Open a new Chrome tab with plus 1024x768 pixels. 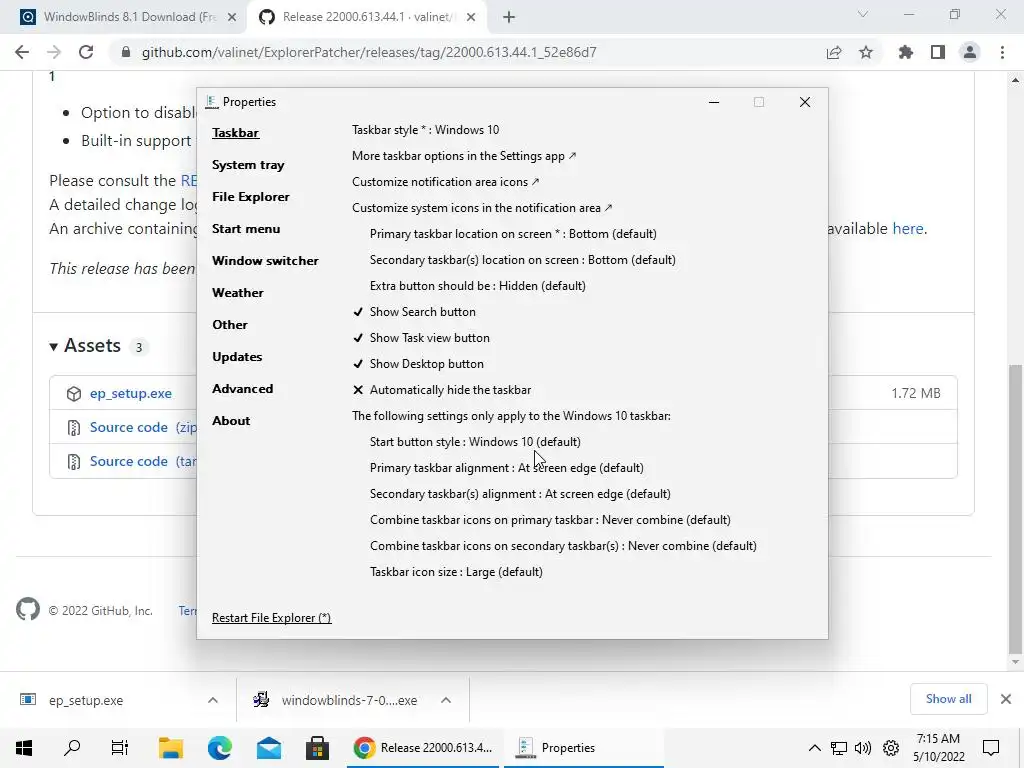pos(509,18)
